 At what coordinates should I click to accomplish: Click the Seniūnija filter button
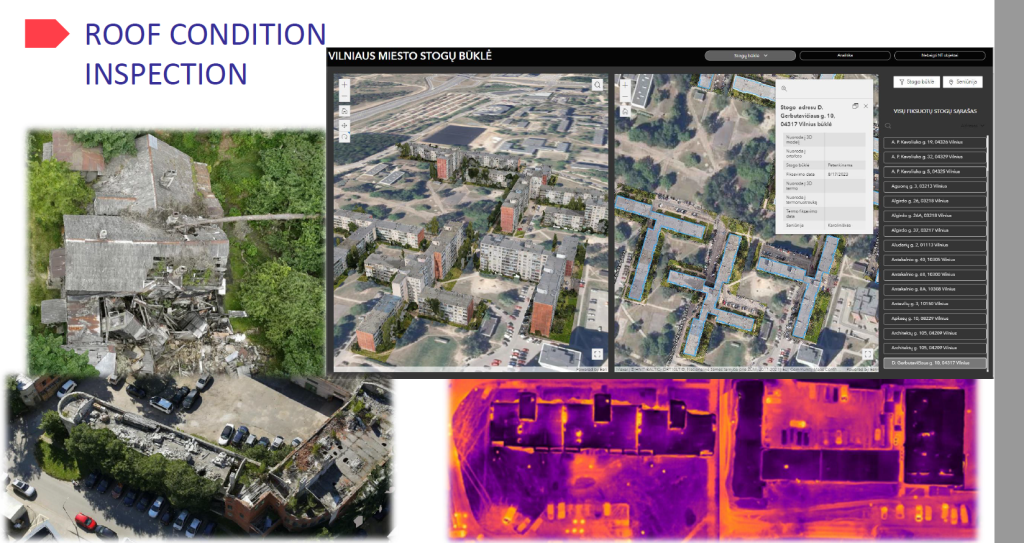(x=963, y=82)
